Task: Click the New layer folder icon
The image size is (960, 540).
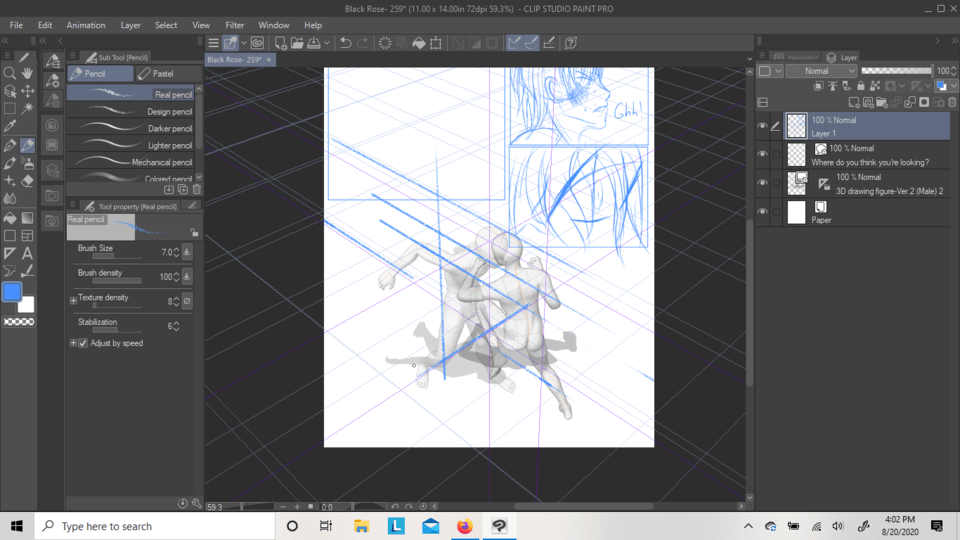Action: 882,102
